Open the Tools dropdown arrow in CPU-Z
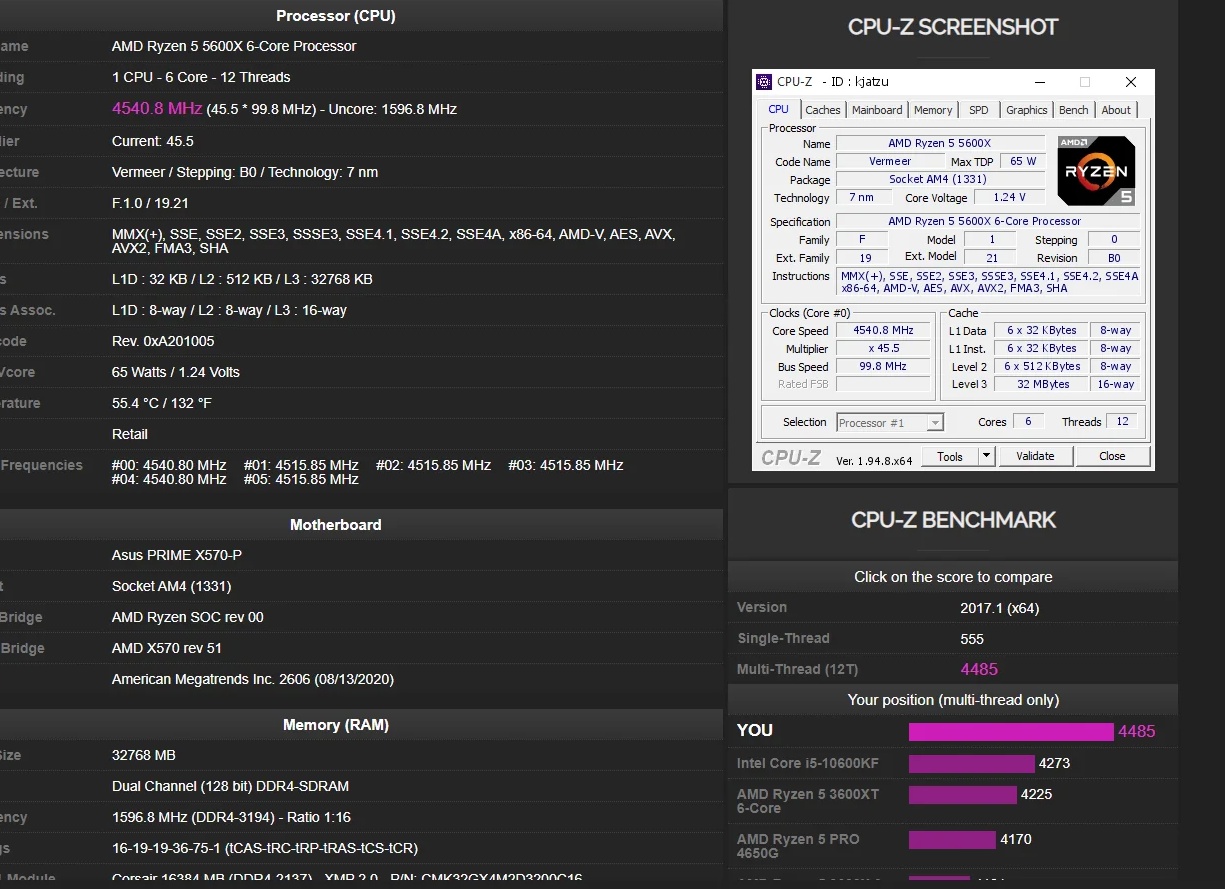1225x889 pixels. click(x=986, y=456)
